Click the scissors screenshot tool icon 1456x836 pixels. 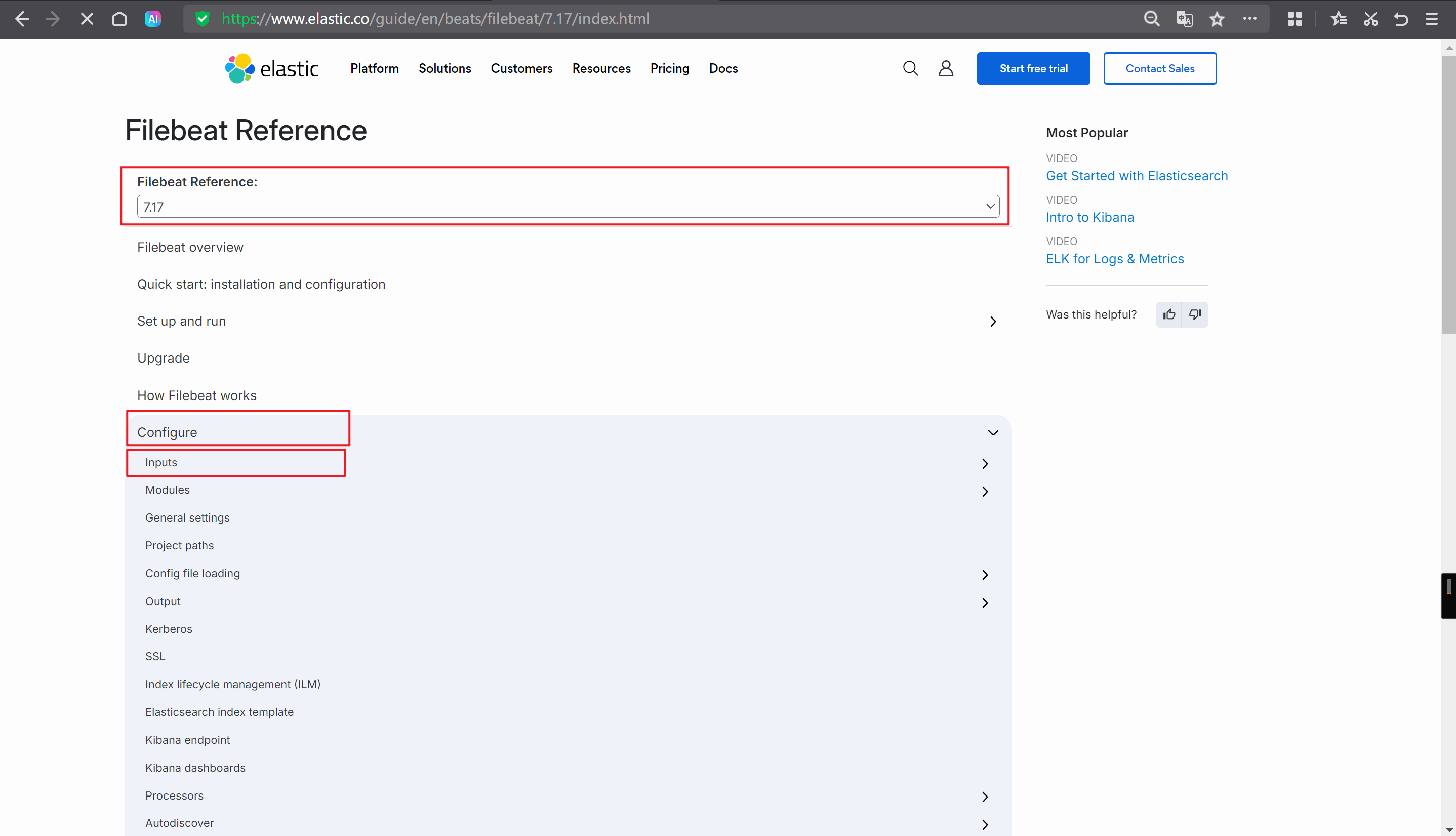pos(1370,19)
